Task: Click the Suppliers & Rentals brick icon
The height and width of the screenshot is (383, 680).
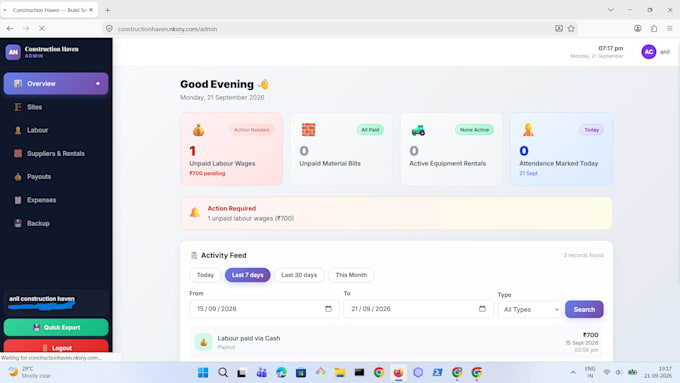Action: (18, 154)
